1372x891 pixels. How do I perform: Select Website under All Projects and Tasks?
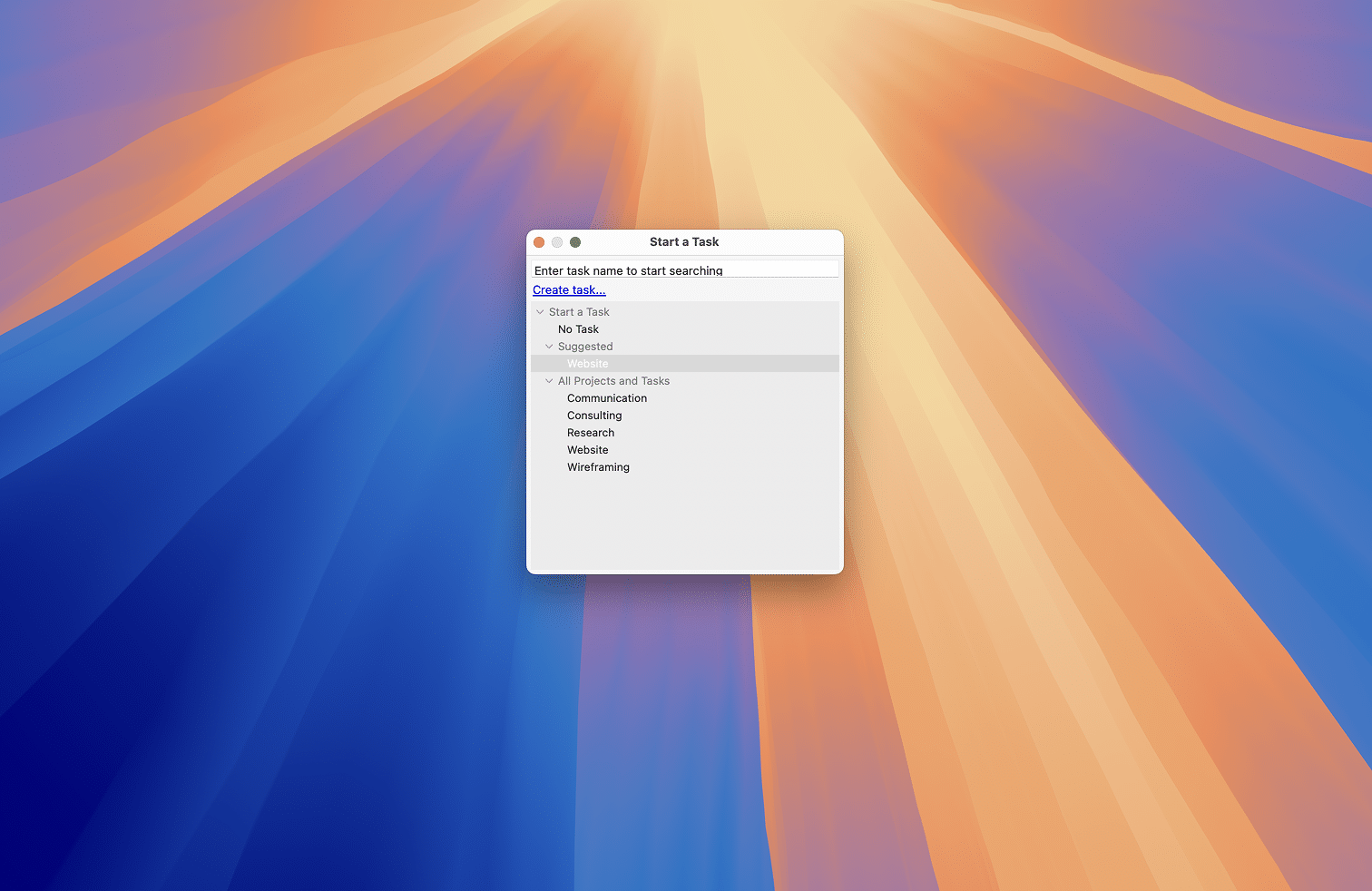coord(685,450)
